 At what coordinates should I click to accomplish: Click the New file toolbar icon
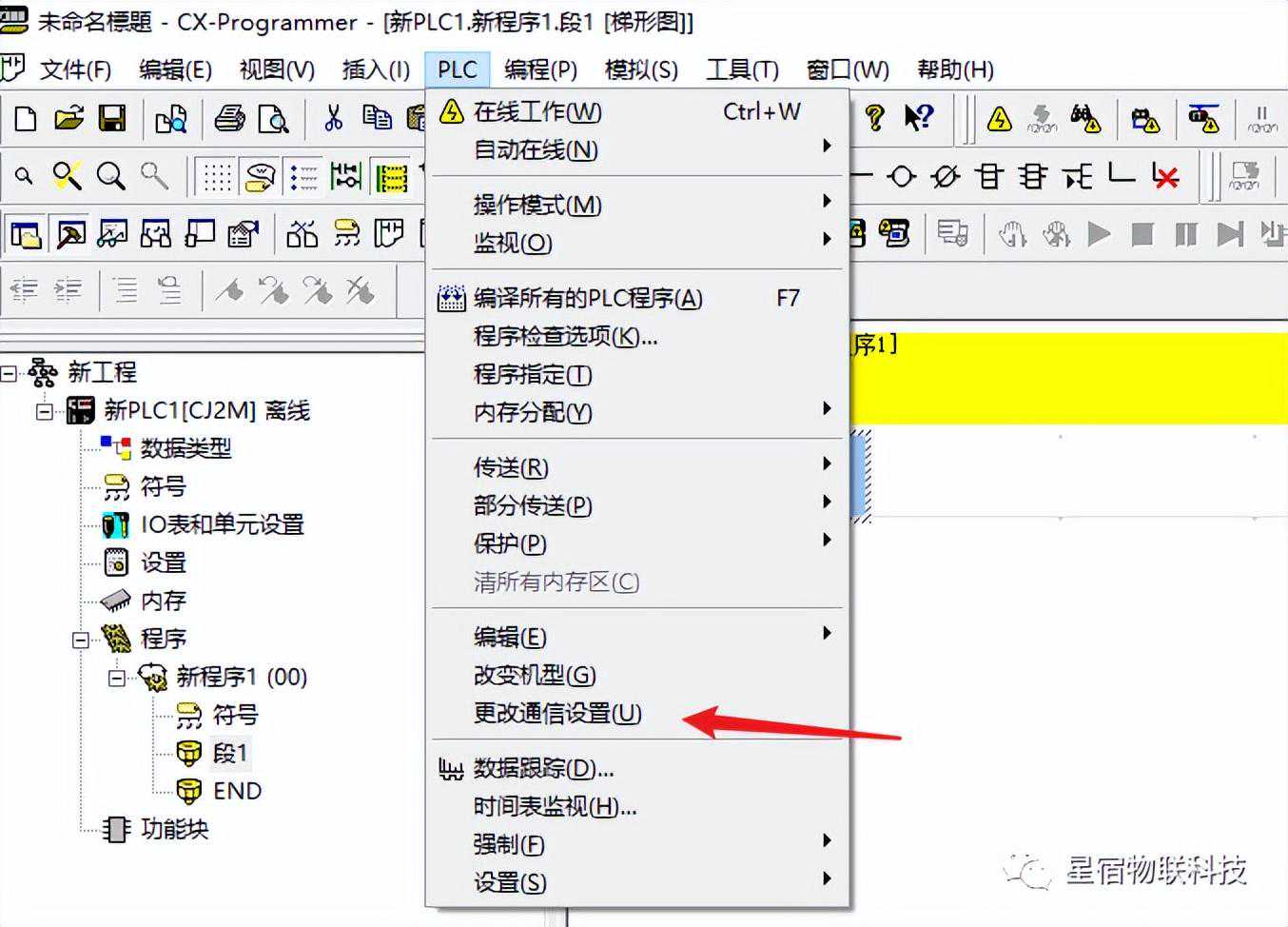point(26,119)
